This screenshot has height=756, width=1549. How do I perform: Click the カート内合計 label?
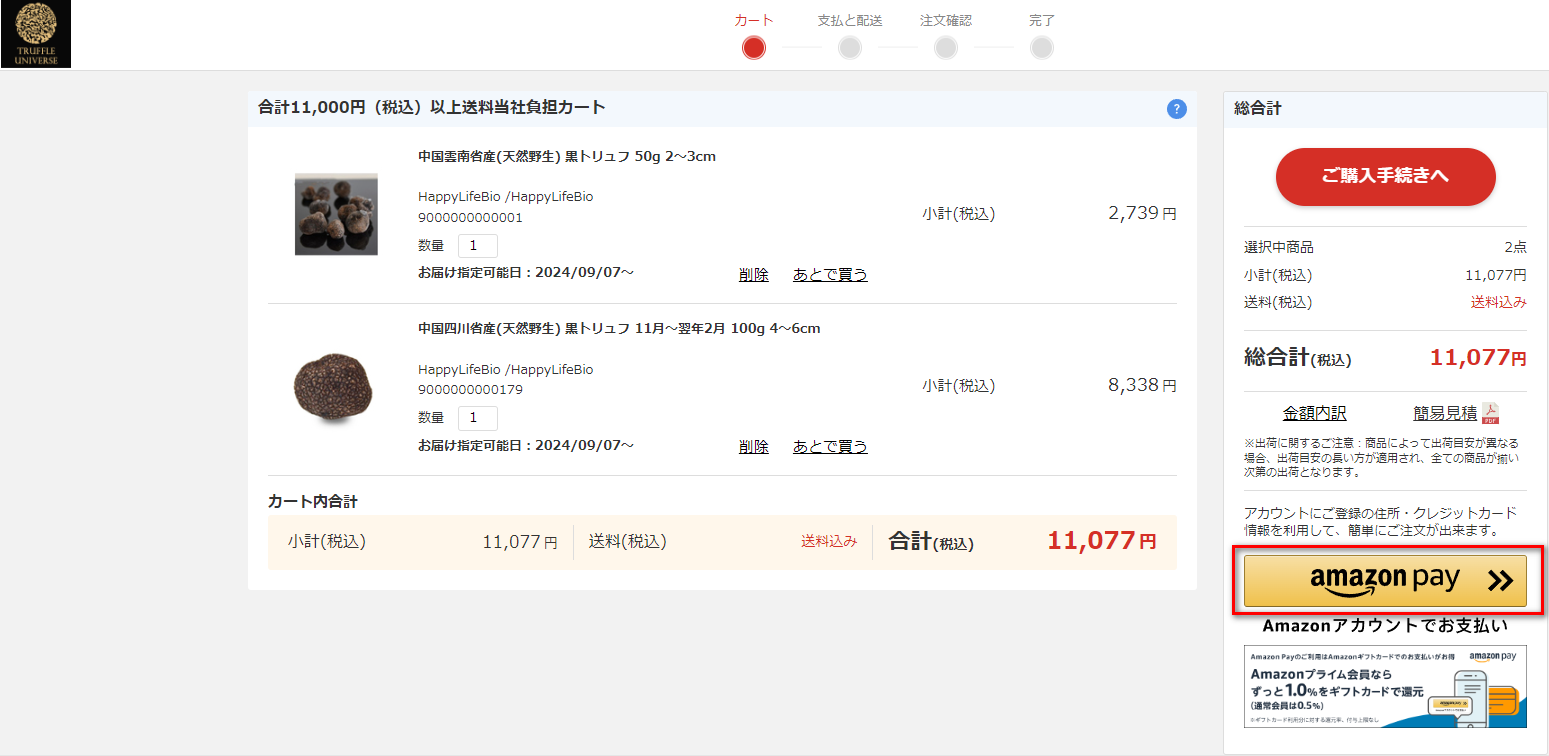pyautogui.click(x=313, y=501)
